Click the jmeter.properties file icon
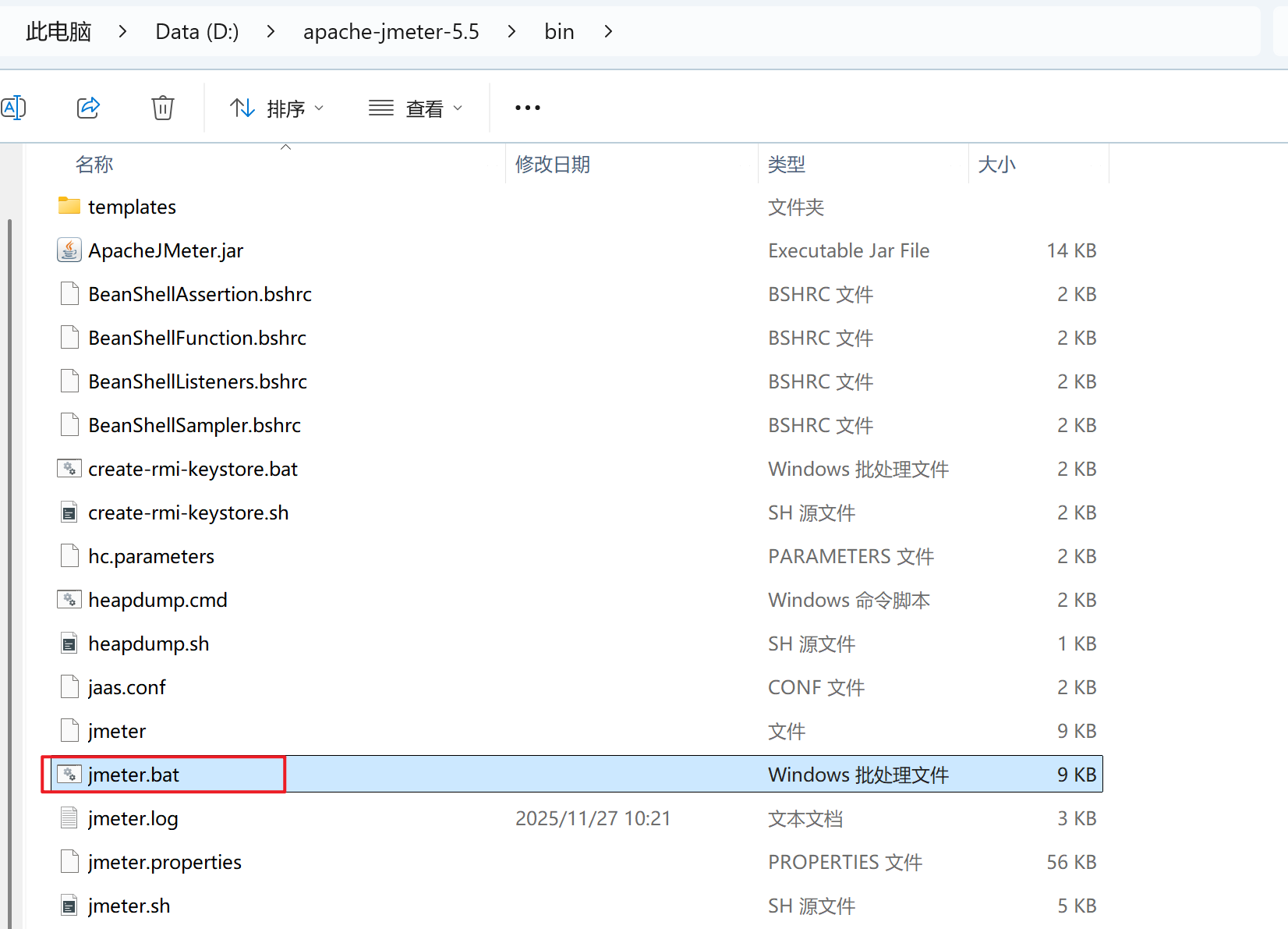The width and height of the screenshot is (1288, 929). click(x=69, y=861)
